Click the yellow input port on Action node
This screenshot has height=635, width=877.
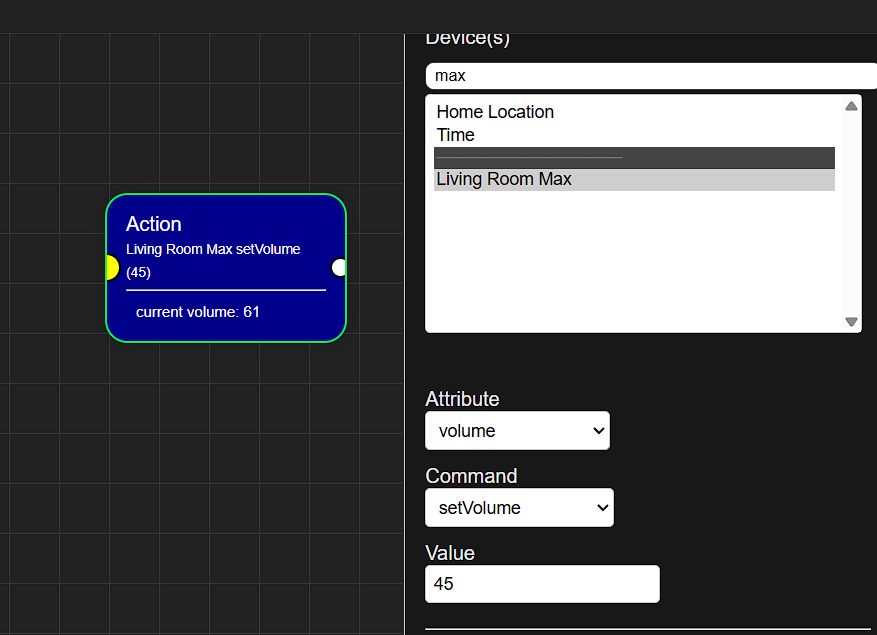click(111, 267)
